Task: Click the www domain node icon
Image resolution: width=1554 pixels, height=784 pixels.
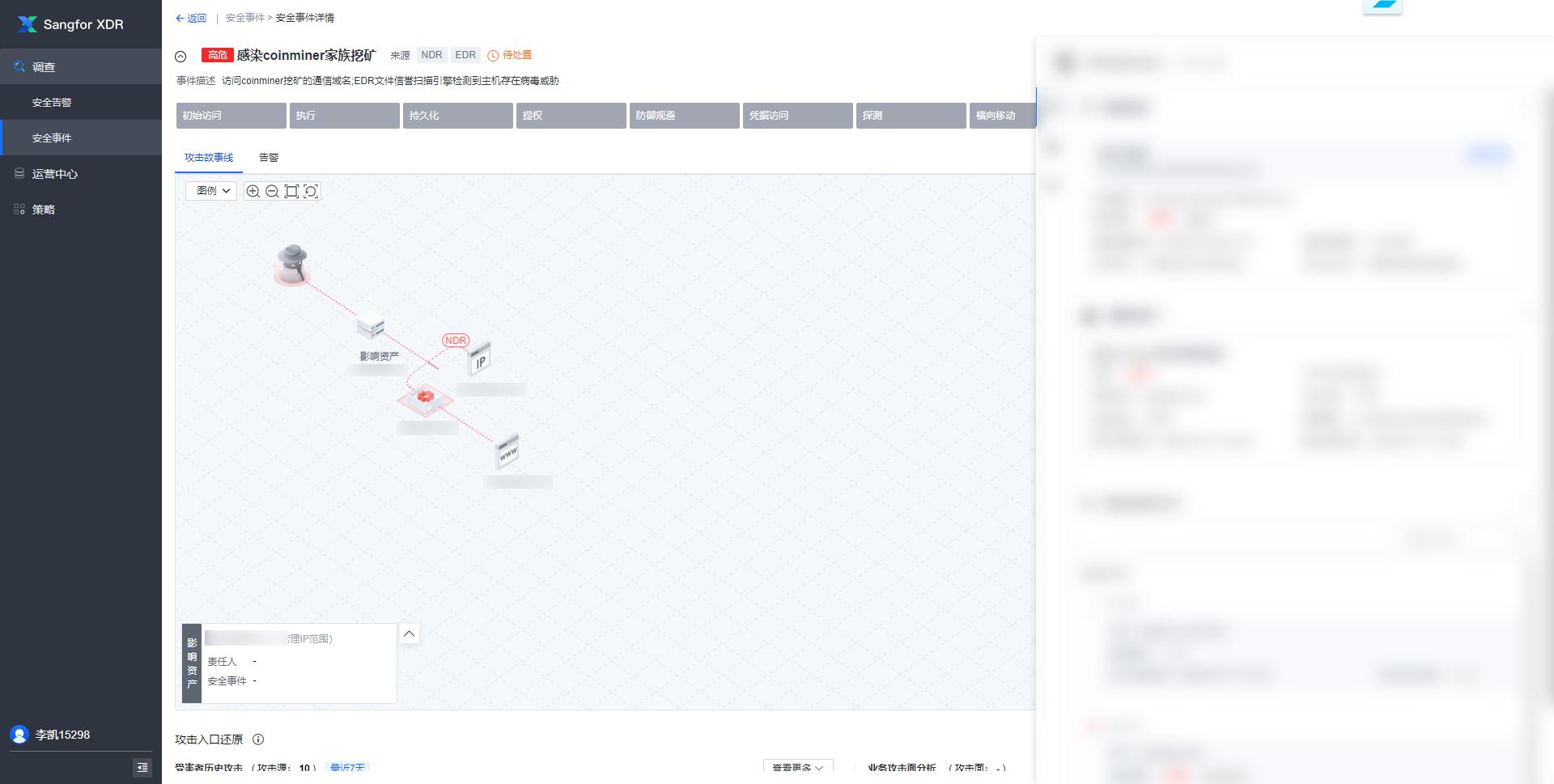Action: point(507,451)
